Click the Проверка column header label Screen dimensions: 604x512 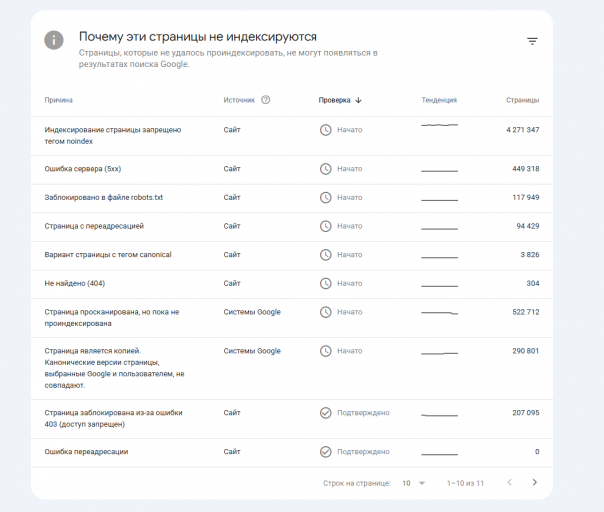(x=334, y=100)
